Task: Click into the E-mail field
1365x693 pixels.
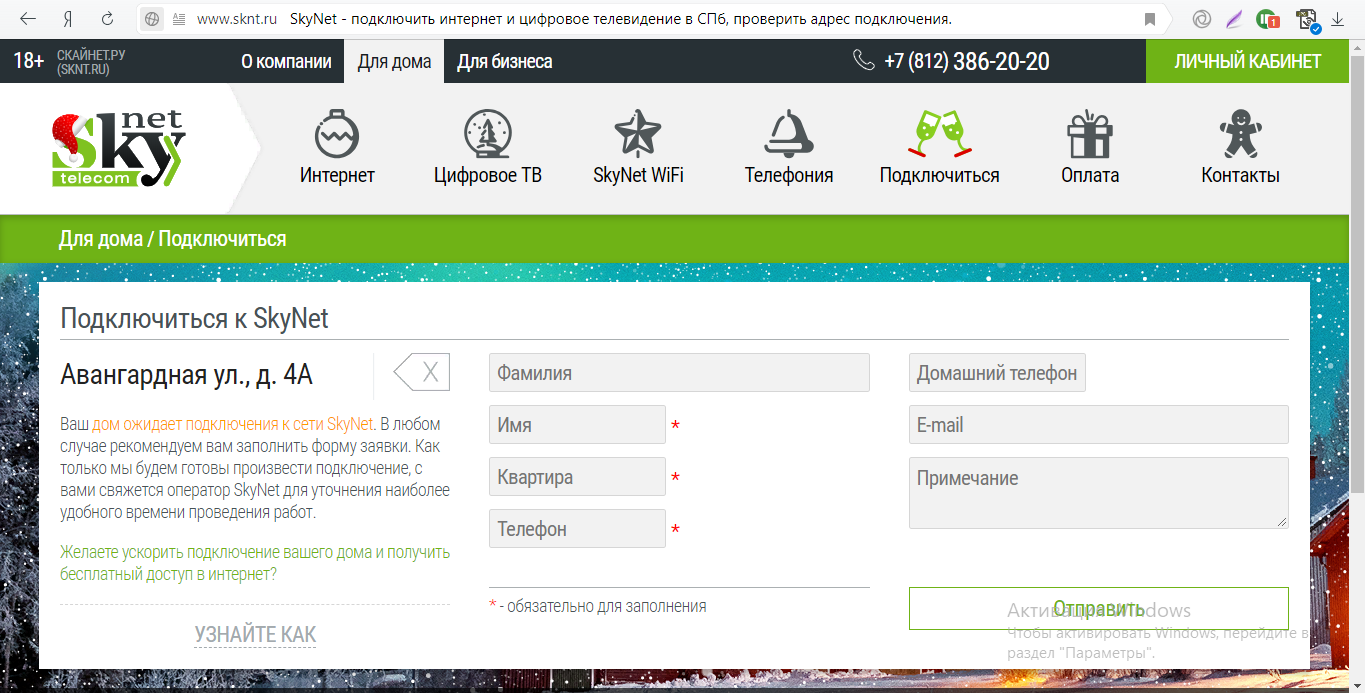Action: (1099, 425)
